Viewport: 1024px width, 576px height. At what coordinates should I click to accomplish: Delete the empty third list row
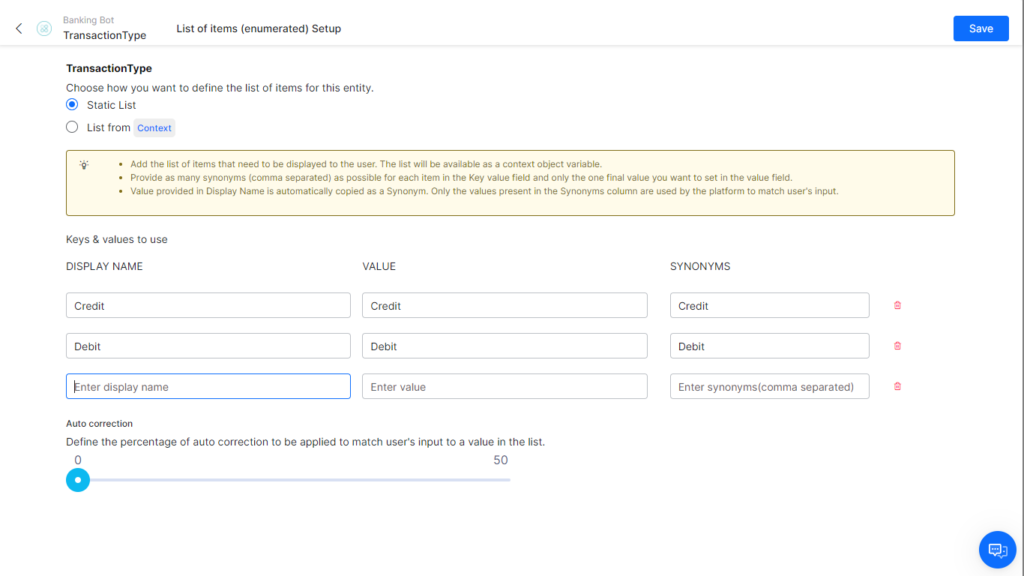pos(897,386)
